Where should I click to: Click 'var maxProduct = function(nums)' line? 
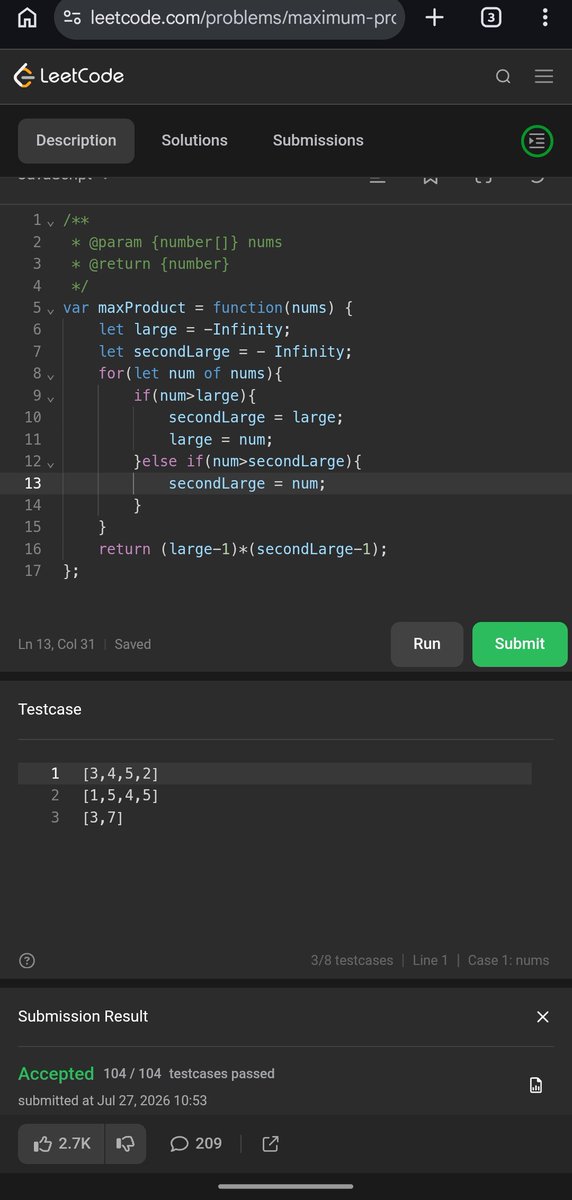pos(207,307)
